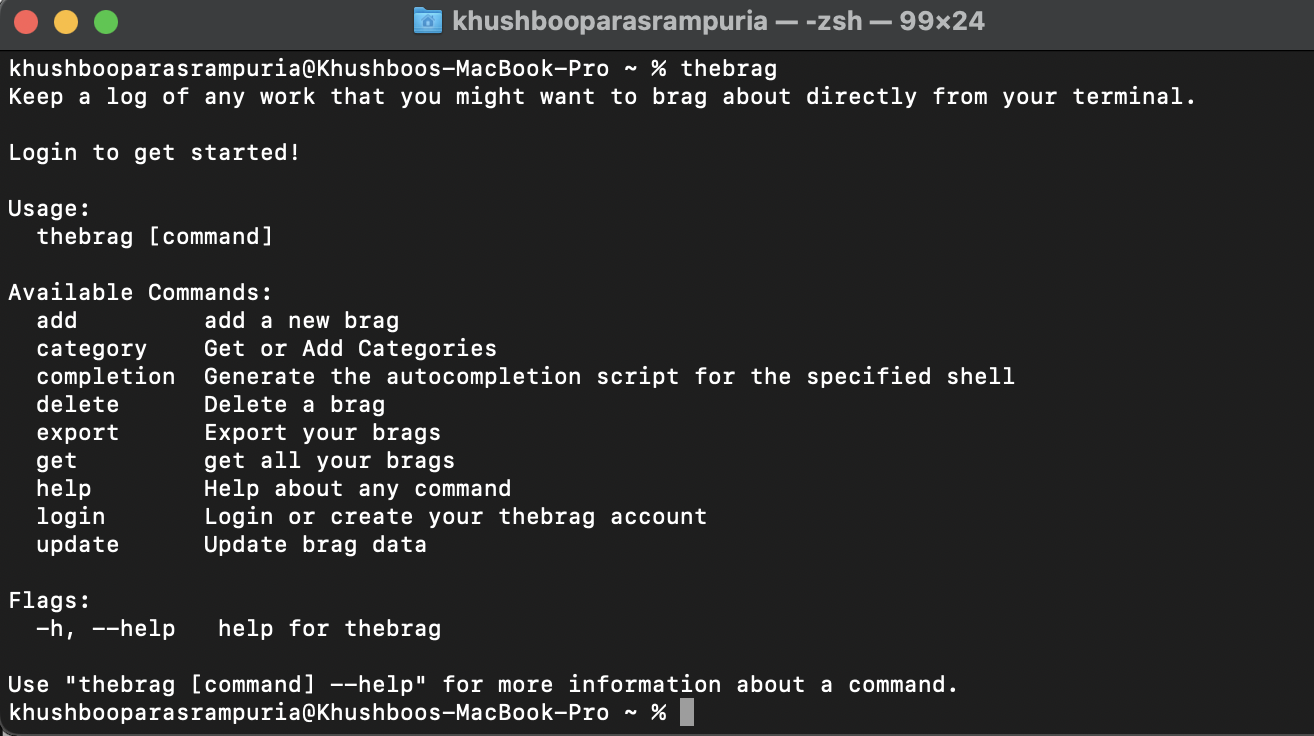Select the 'completion' command text
Screen dimensions: 1314x736
pyautogui.click(x=105, y=376)
